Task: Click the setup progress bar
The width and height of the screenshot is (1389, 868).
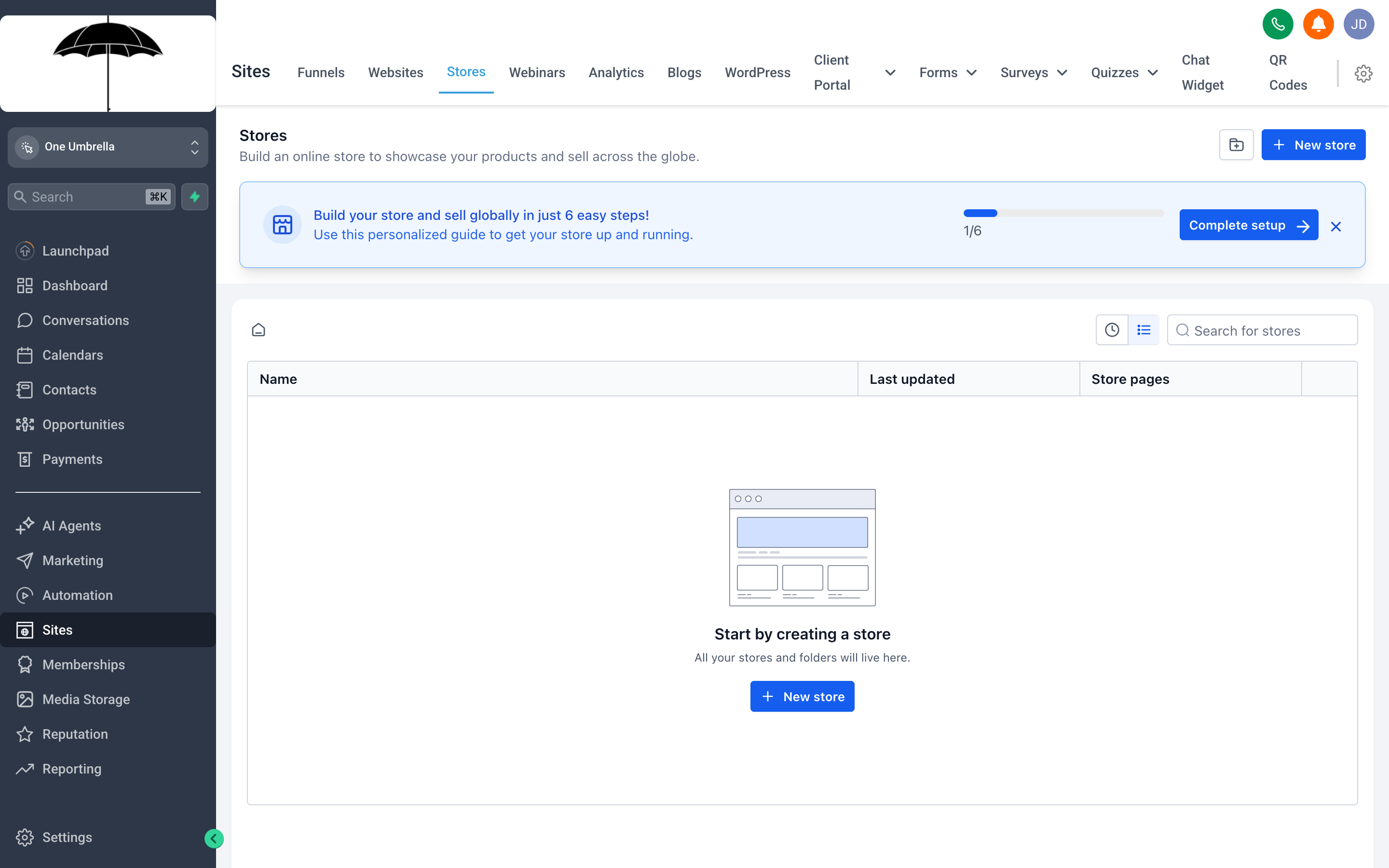Action: click(x=1063, y=213)
